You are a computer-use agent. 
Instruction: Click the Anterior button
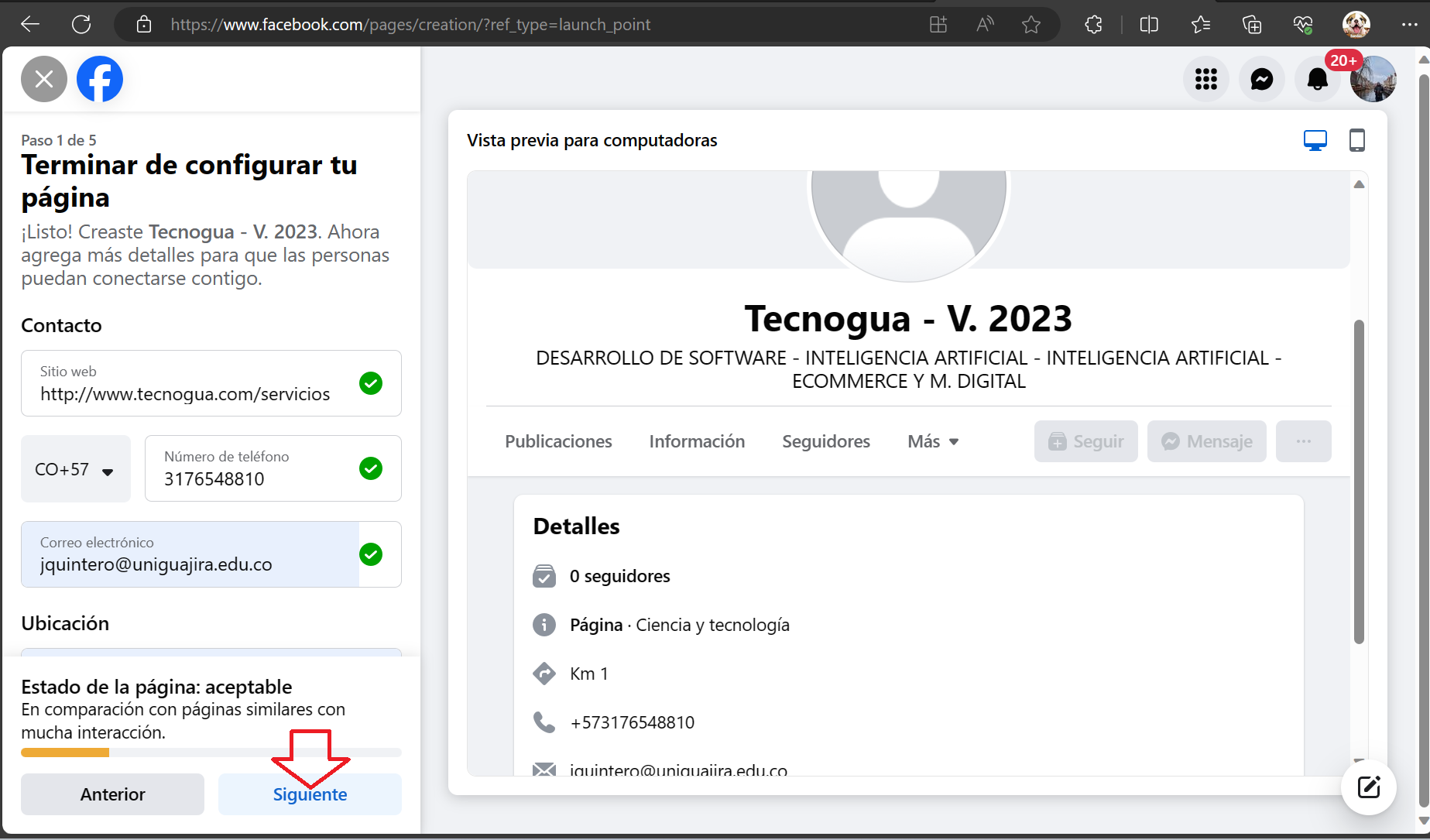click(x=112, y=794)
